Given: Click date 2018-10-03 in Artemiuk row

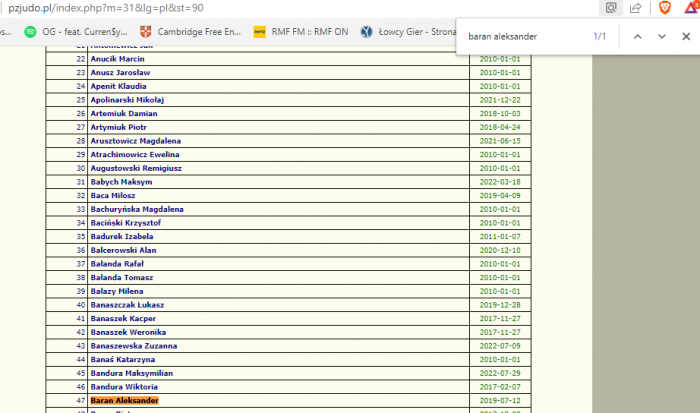Looking at the screenshot, I should [500, 113].
